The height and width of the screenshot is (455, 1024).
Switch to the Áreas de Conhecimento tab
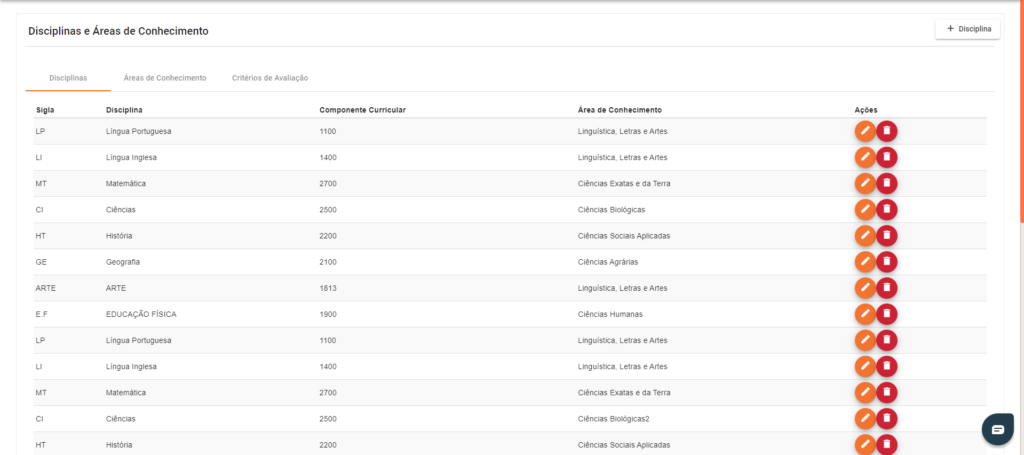click(x=164, y=78)
